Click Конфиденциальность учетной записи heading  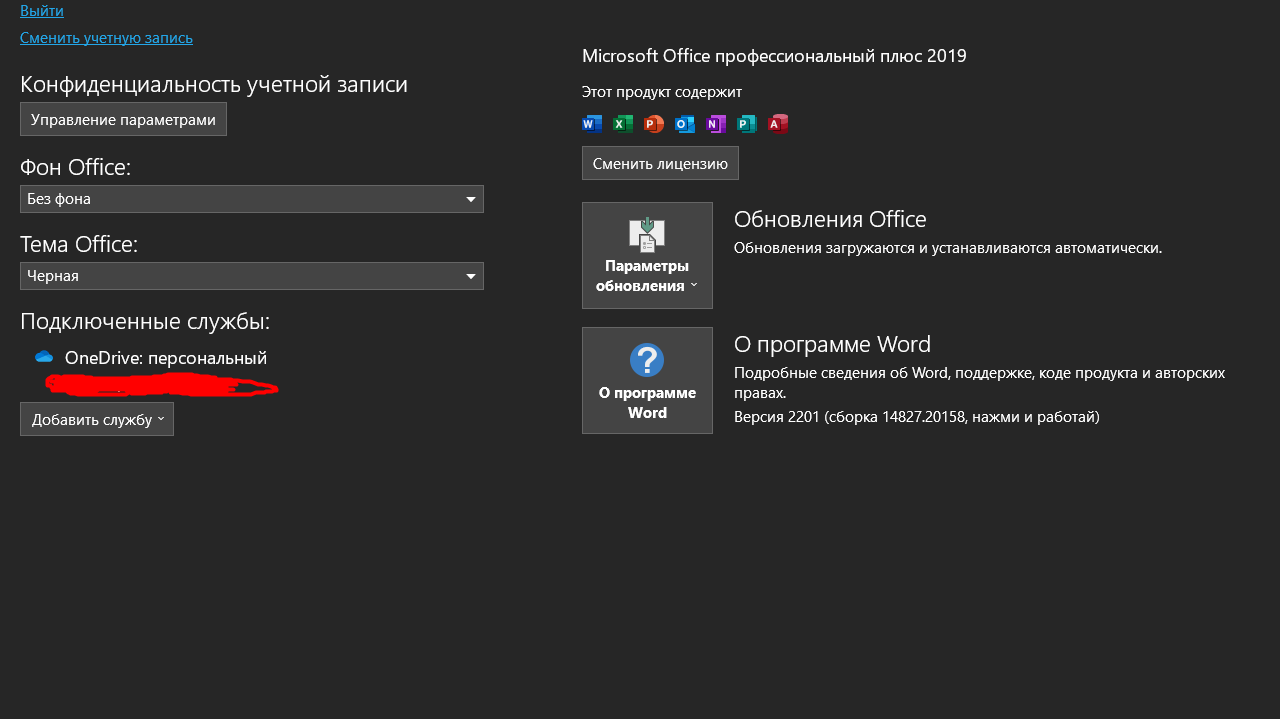[214, 84]
